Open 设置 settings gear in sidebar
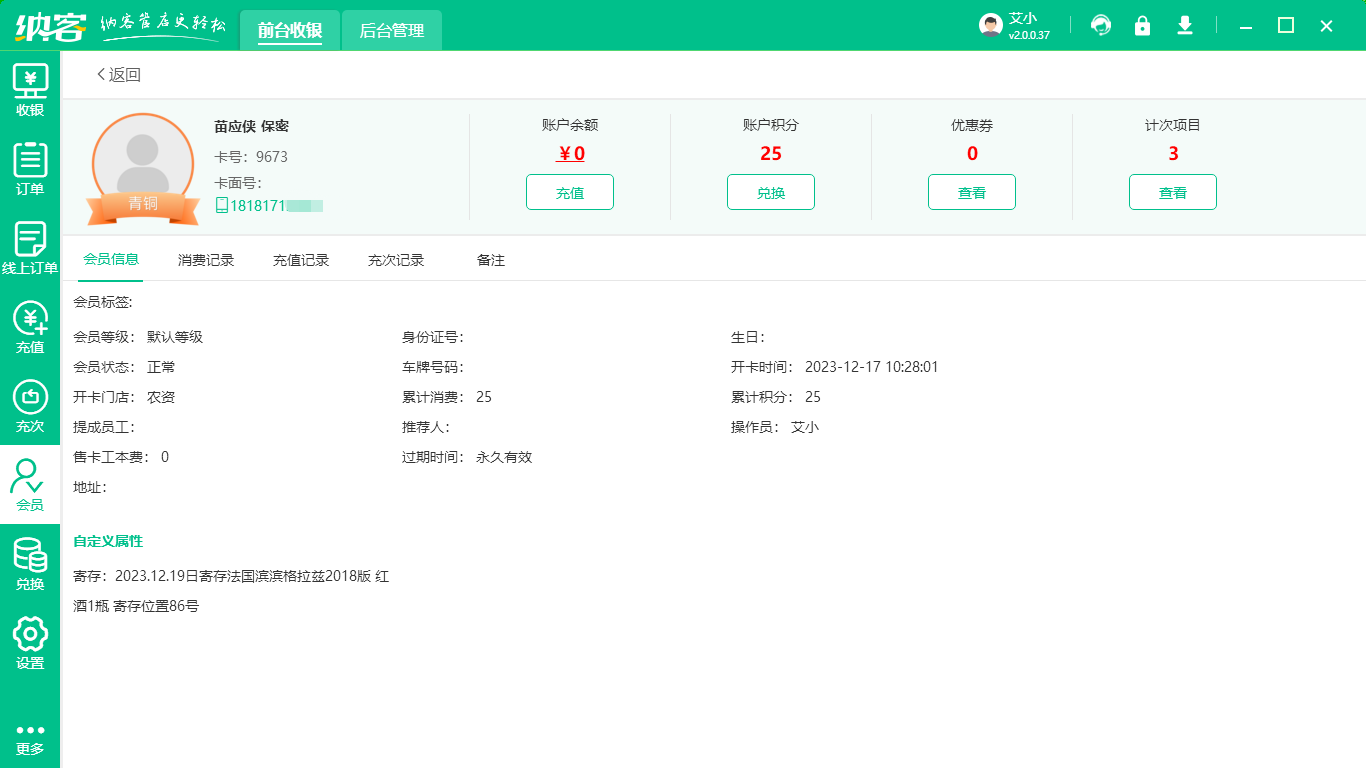Image resolution: width=1366 pixels, height=768 pixels. pyautogui.click(x=30, y=643)
